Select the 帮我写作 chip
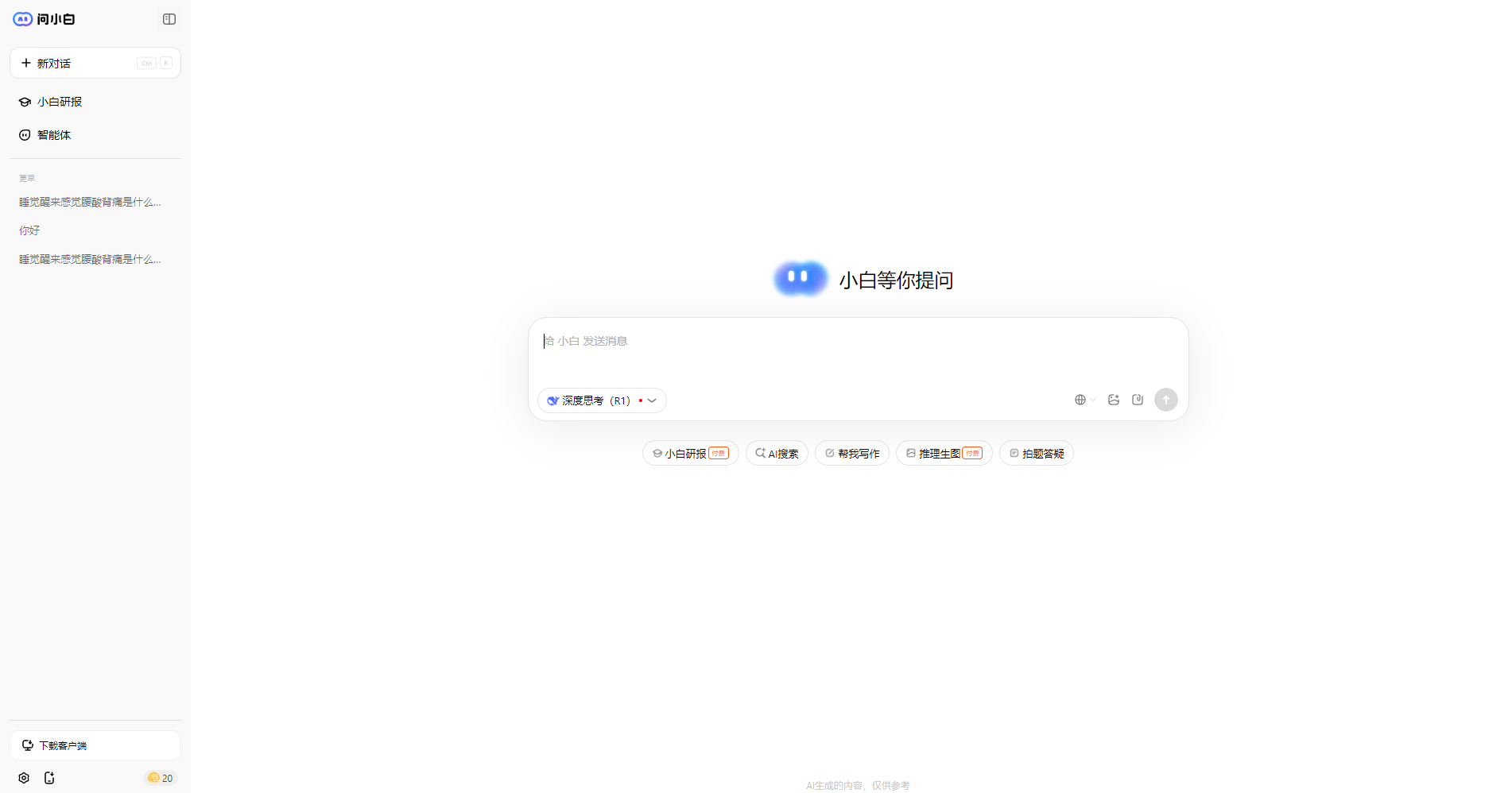The width and height of the screenshot is (1512, 793). pyautogui.click(x=852, y=453)
